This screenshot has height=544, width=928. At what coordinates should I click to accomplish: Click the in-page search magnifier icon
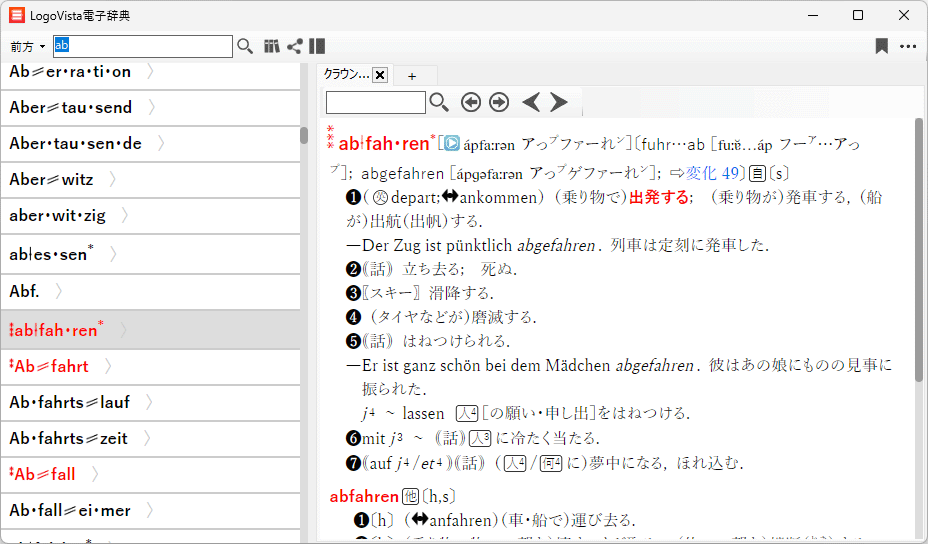coord(438,102)
